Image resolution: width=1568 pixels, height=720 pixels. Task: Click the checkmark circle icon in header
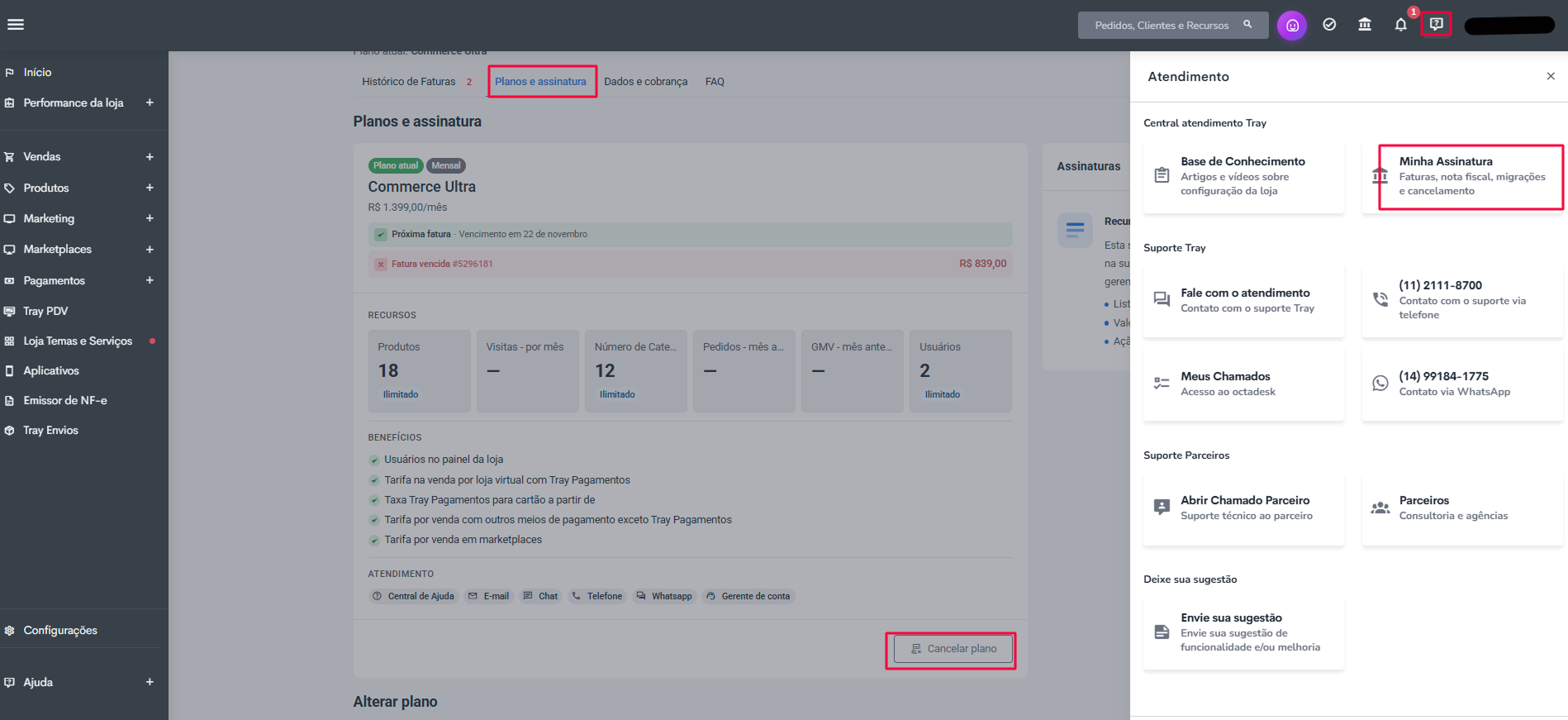pyautogui.click(x=1329, y=25)
